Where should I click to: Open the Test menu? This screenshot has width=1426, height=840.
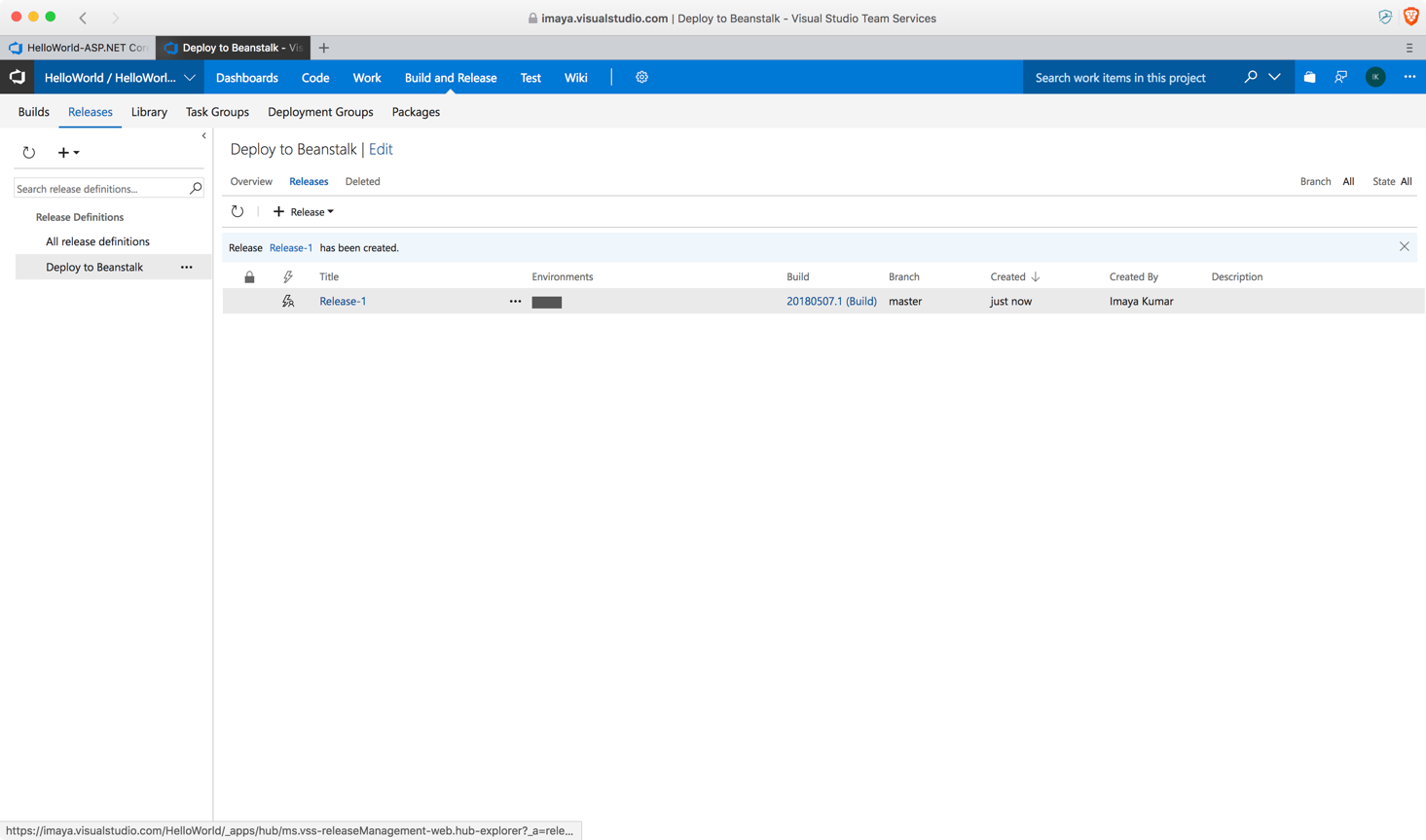tap(530, 78)
